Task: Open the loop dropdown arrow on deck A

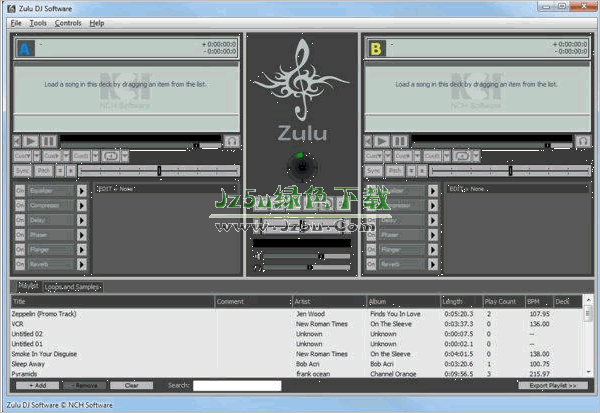Action: click(x=125, y=156)
